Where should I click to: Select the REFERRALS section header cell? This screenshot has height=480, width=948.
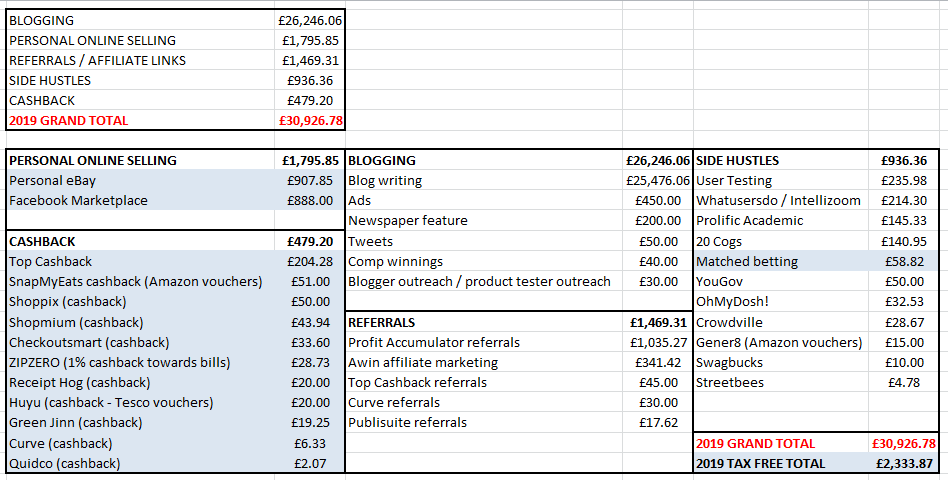pos(484,322)
